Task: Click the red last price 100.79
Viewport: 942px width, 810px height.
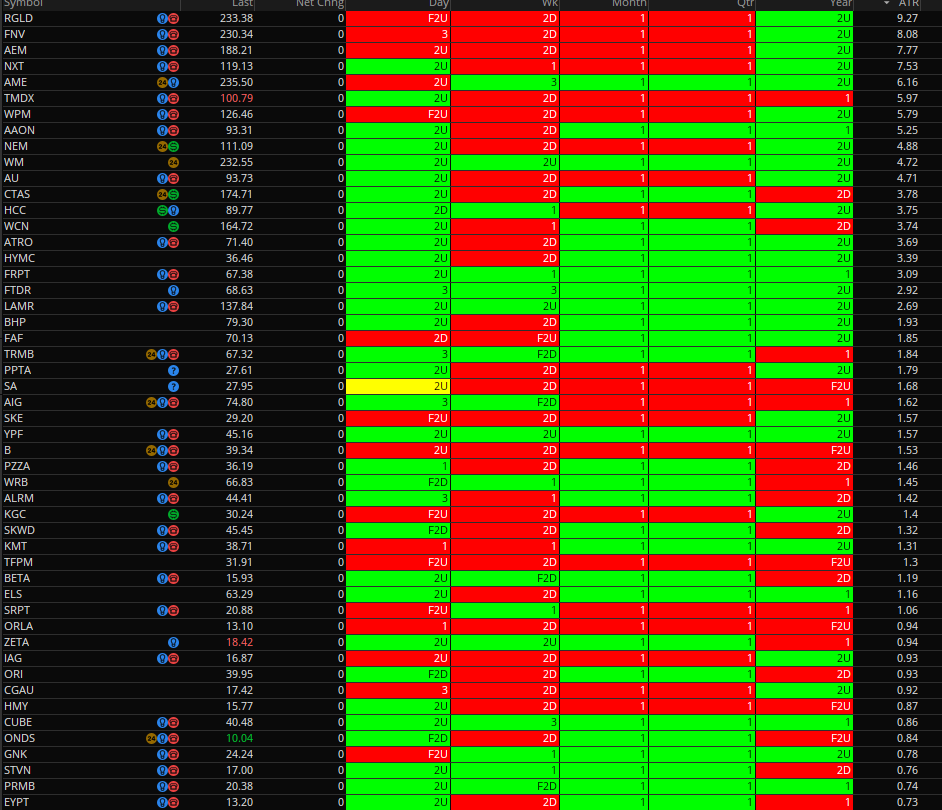Action: click(236, 99)
